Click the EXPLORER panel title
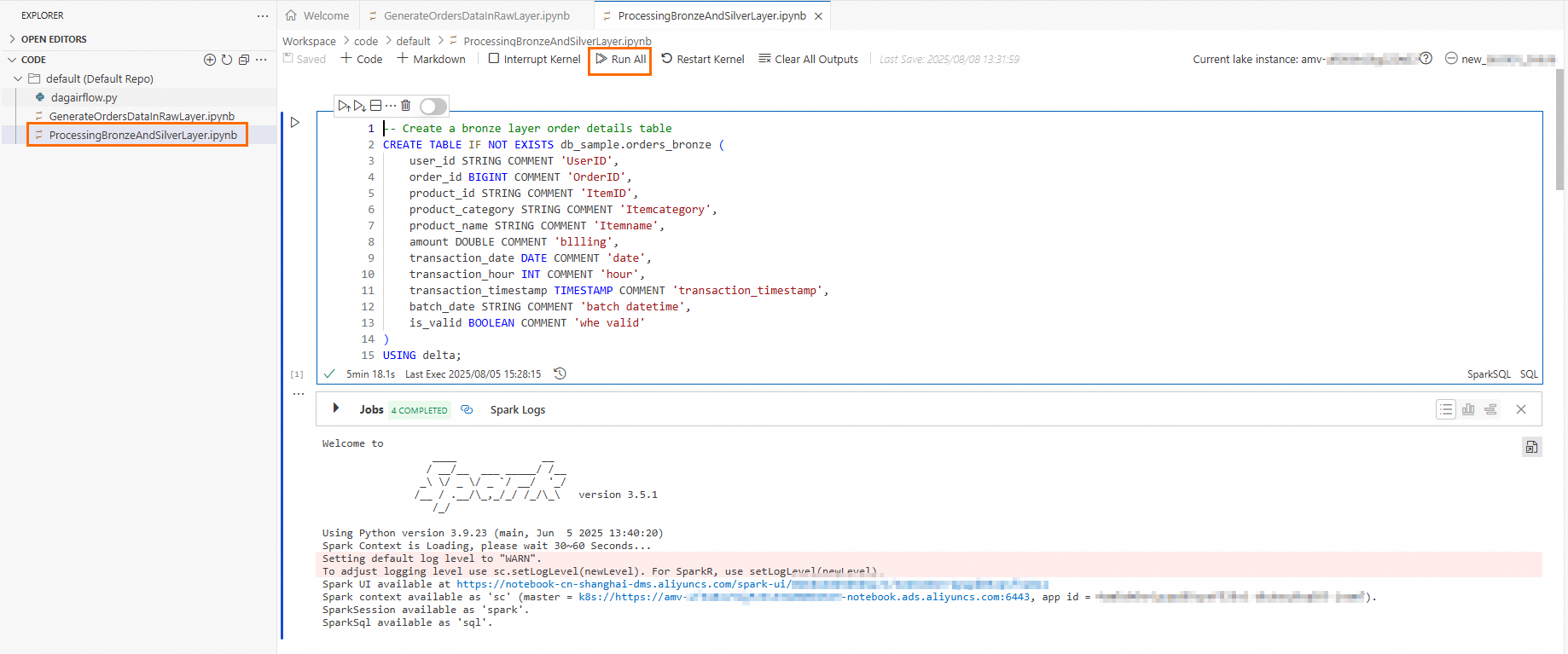1568x654 pixels. [x=43, y=15]
